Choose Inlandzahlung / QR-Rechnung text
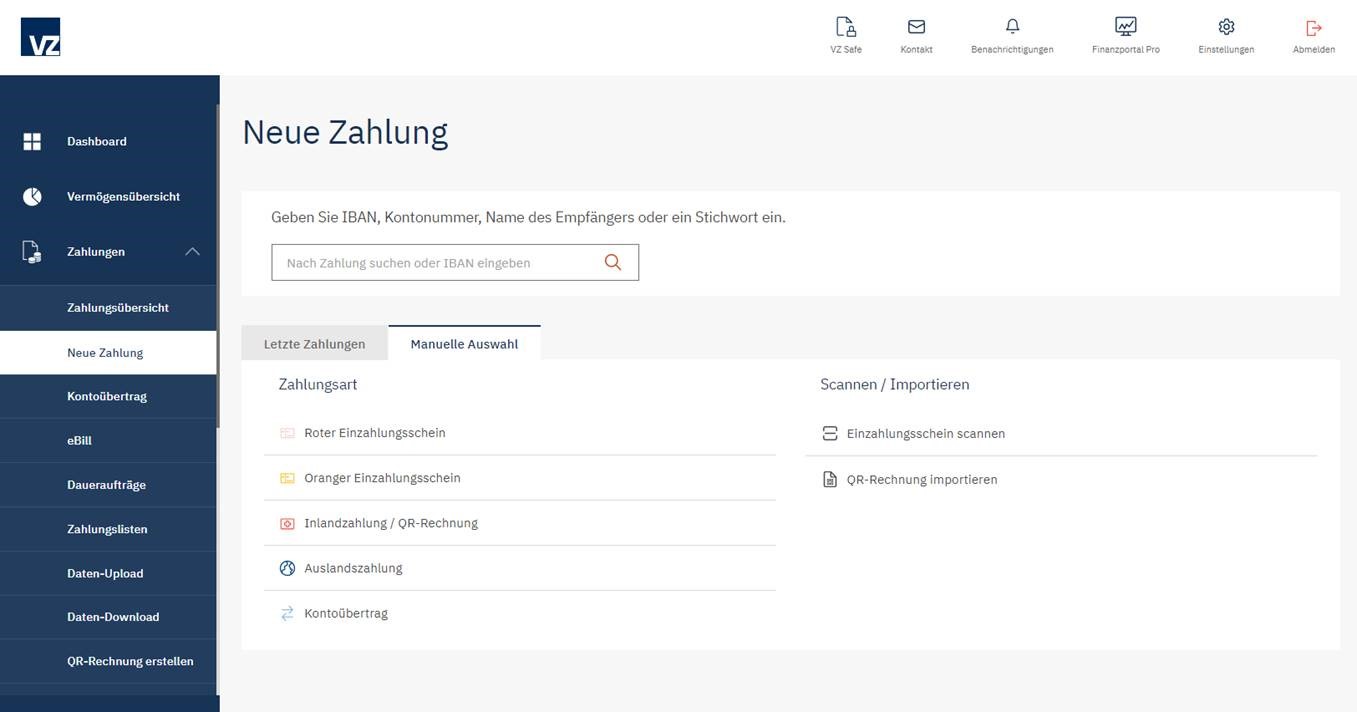 click(391, 523)
